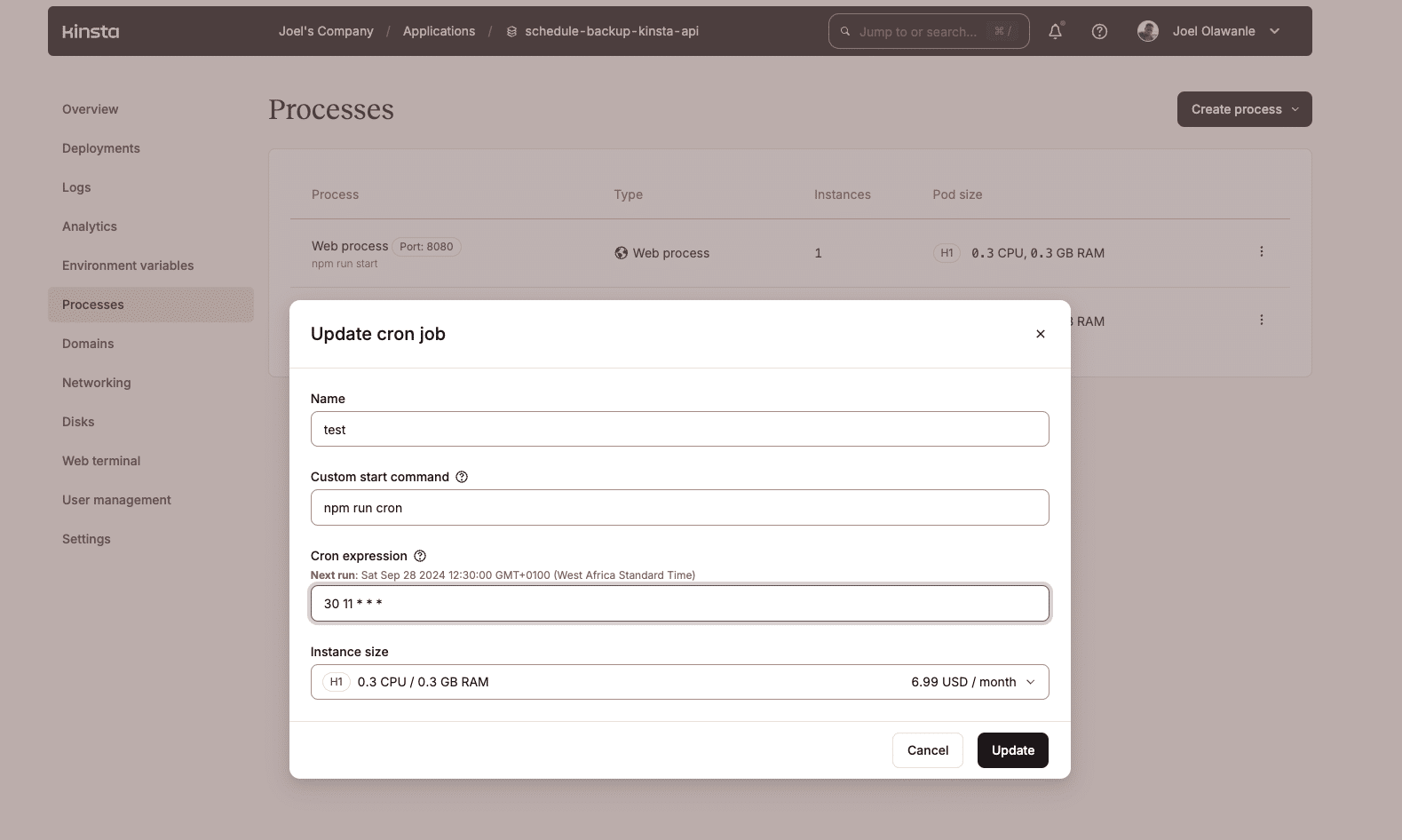This screenshot has height=840, width=1402.
Task: Click the search magnifier icon
Action: [845, 31]
